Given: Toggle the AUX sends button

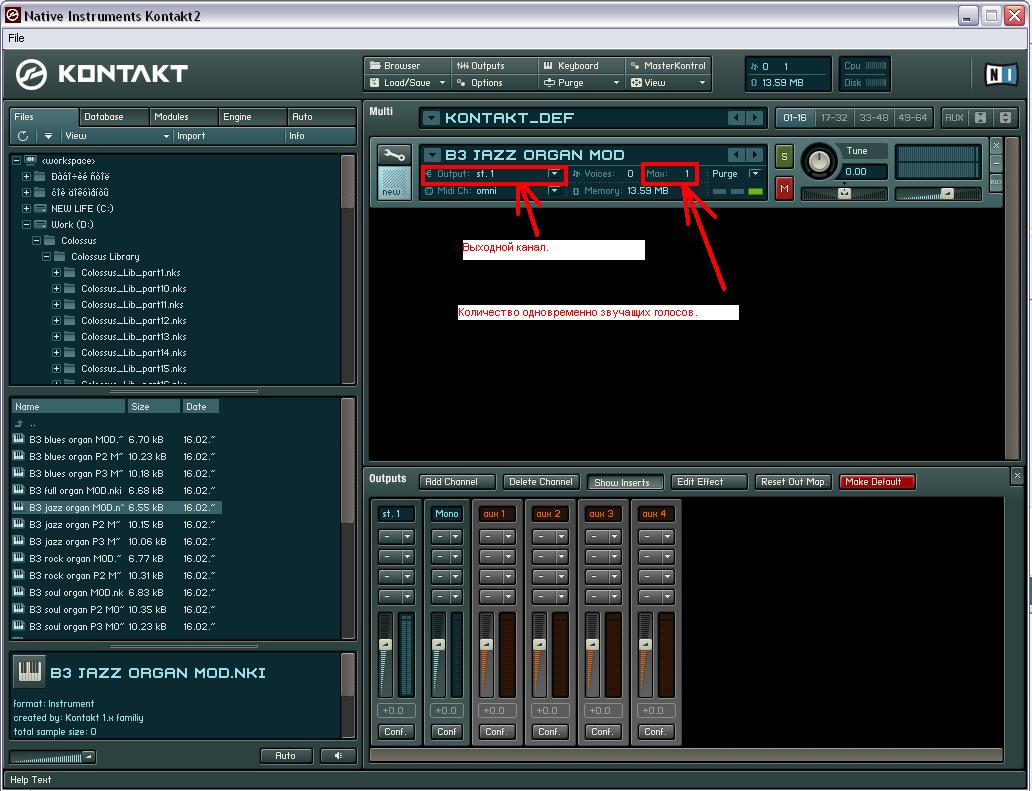Looking at the screenshot, I should point(954,118).
